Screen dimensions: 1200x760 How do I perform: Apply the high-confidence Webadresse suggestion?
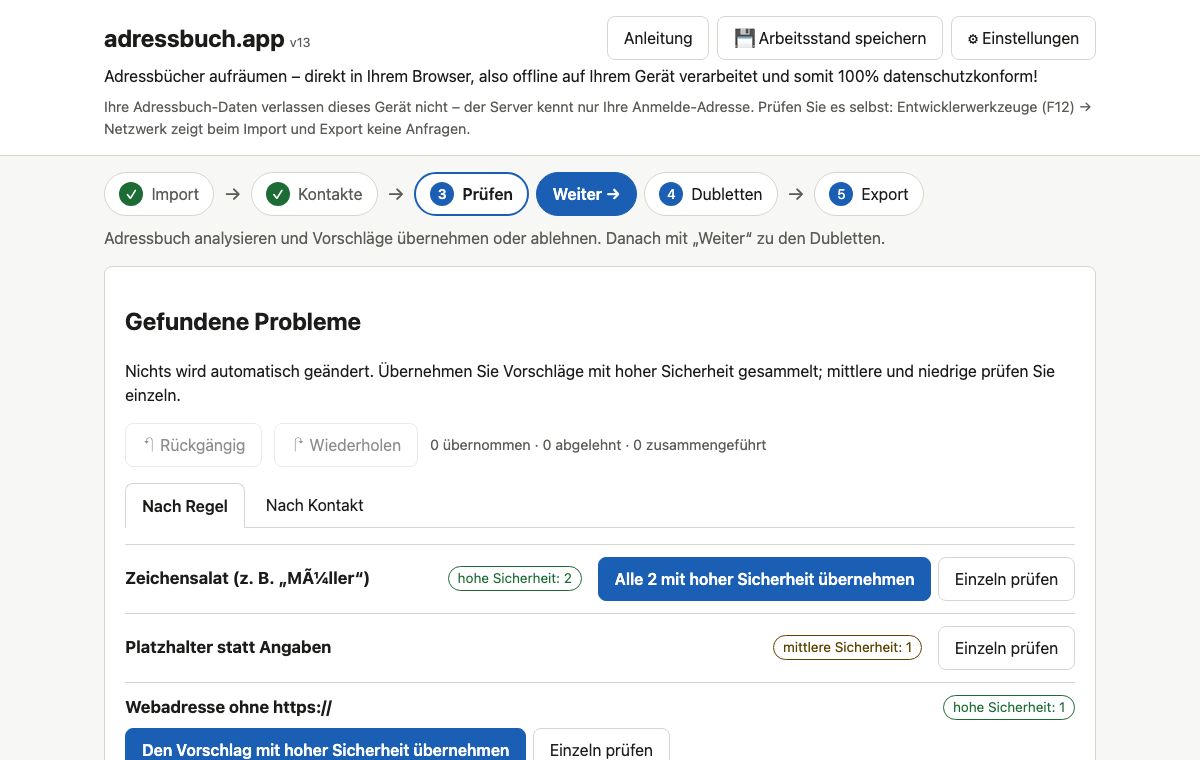[x=325, y=749]
